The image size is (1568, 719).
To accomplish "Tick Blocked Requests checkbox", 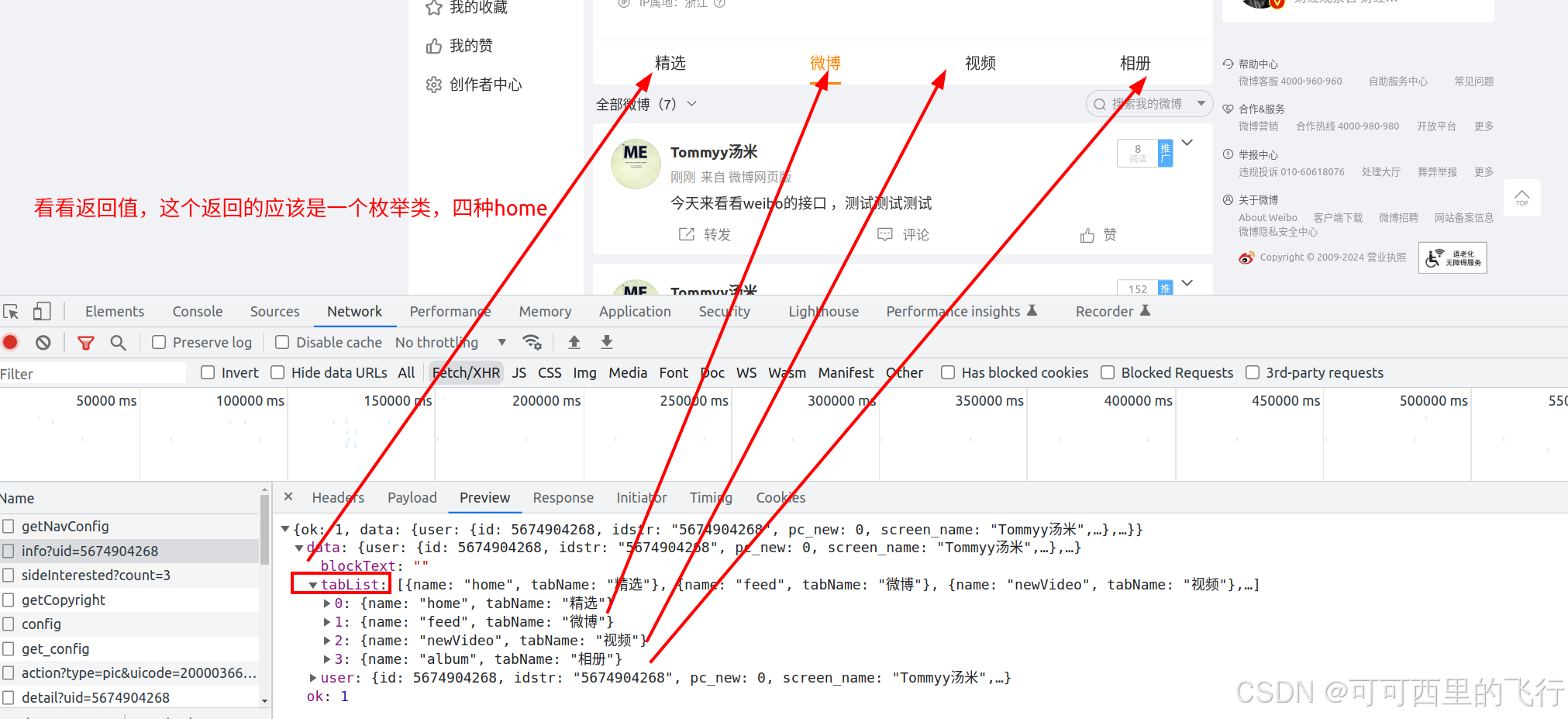I will coord(1108,372).
